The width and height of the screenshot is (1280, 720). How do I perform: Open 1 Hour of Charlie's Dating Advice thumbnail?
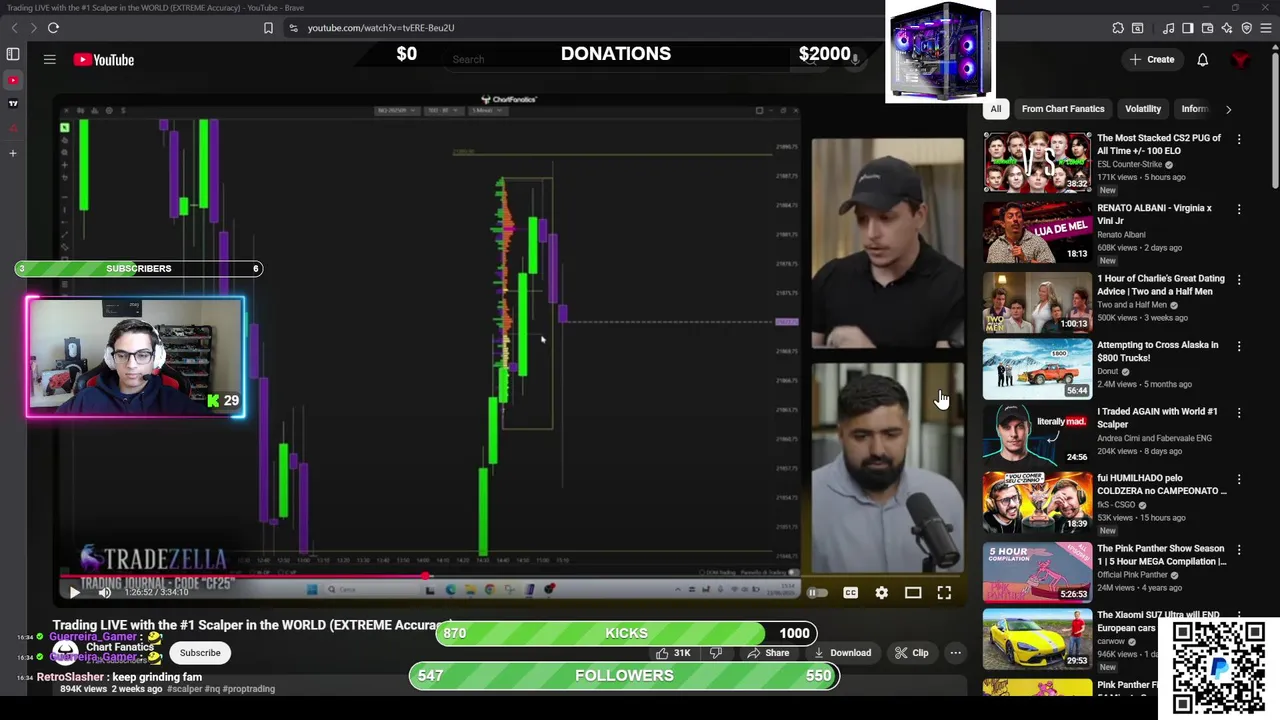(1037, 302)
